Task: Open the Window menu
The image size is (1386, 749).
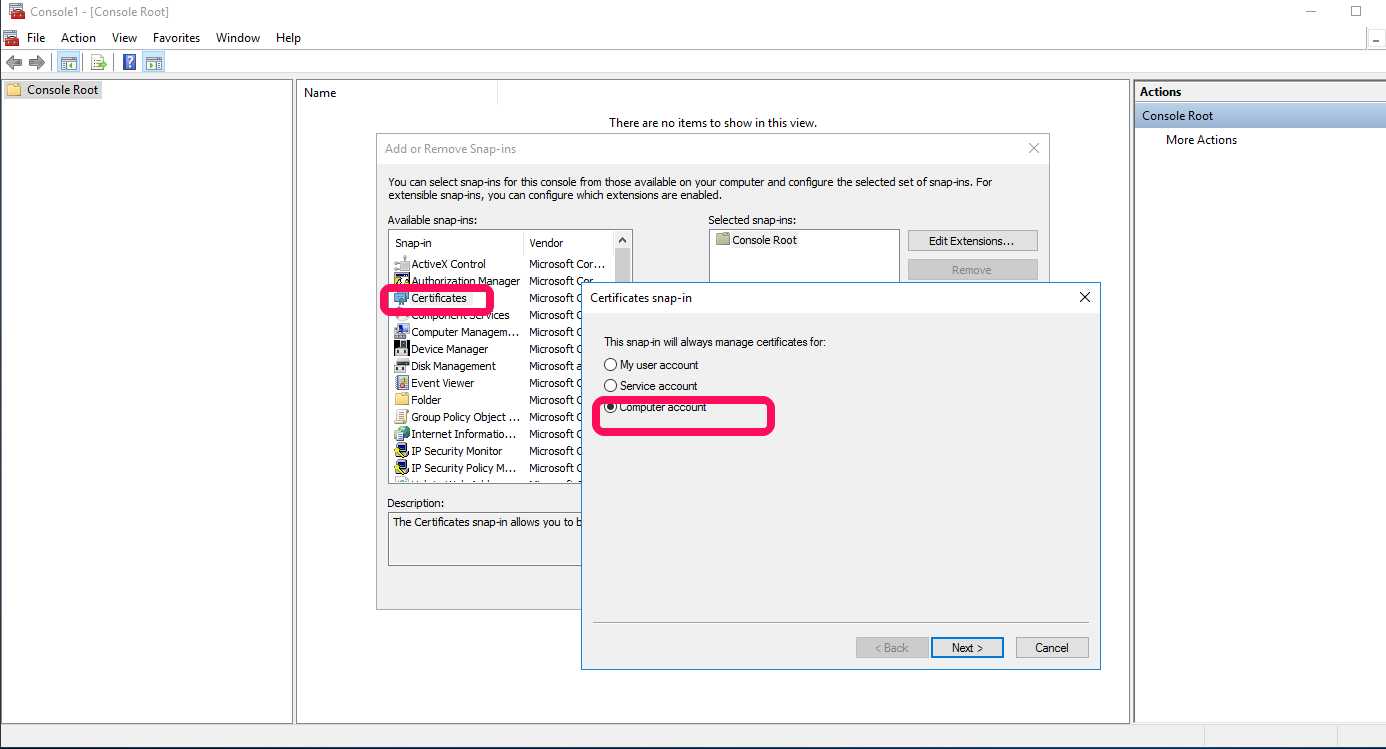Action: 238,38
